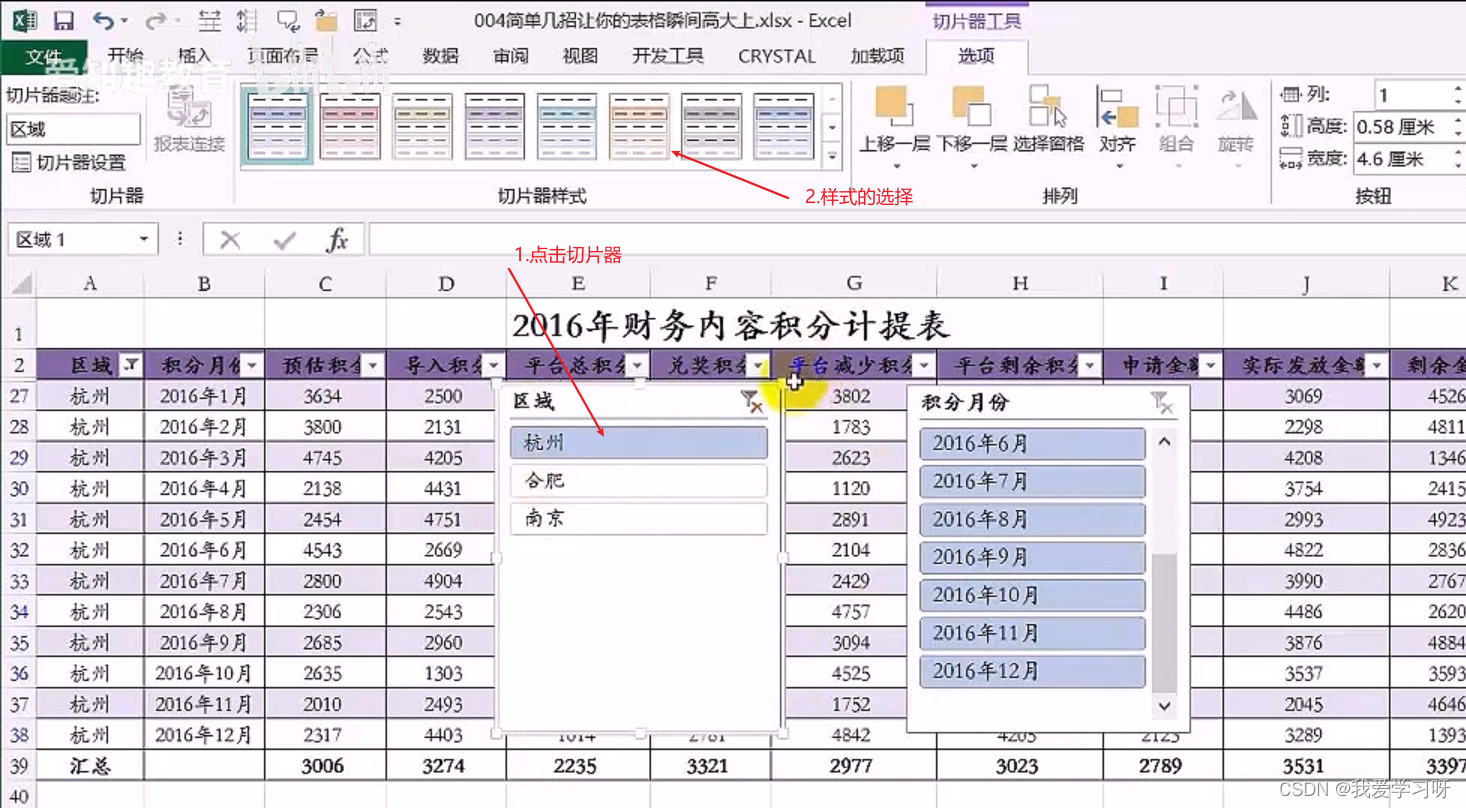Toggle 2016年8月 in month slicer
The height and width of the screenshot is (808, 1466).
click(1032, 520)
